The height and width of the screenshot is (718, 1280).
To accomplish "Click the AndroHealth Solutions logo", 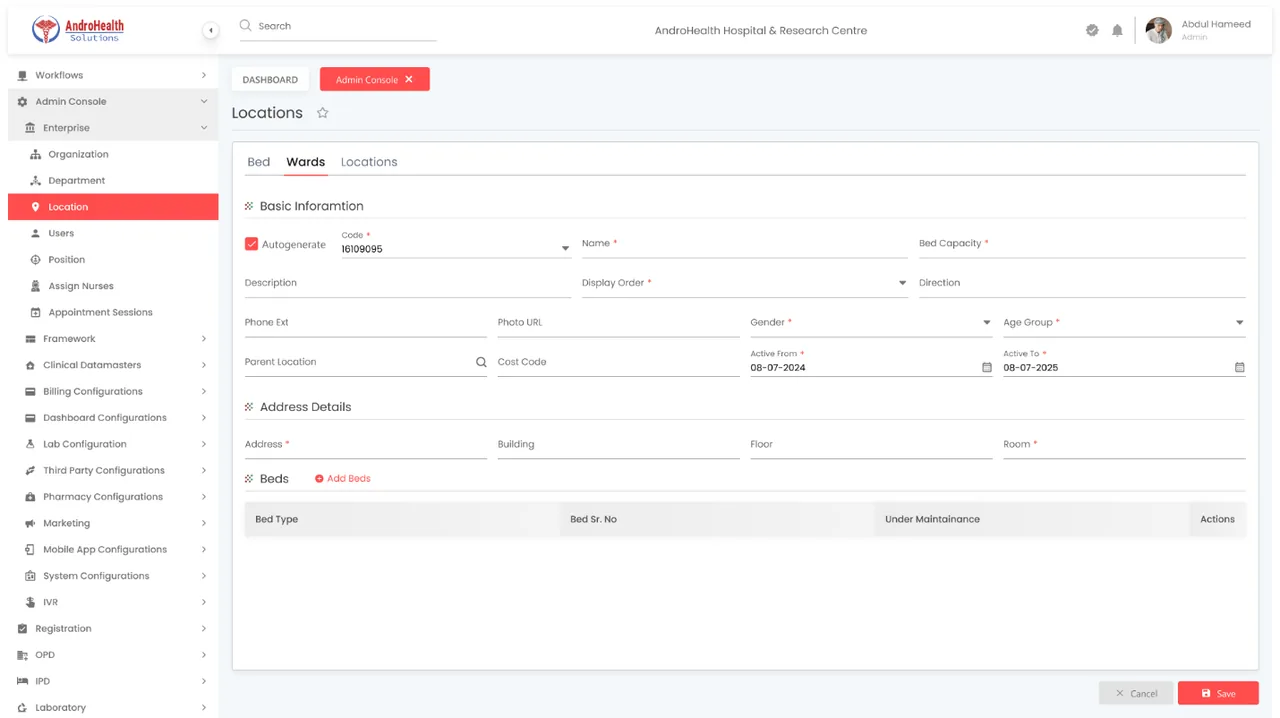I will (78, 30).
